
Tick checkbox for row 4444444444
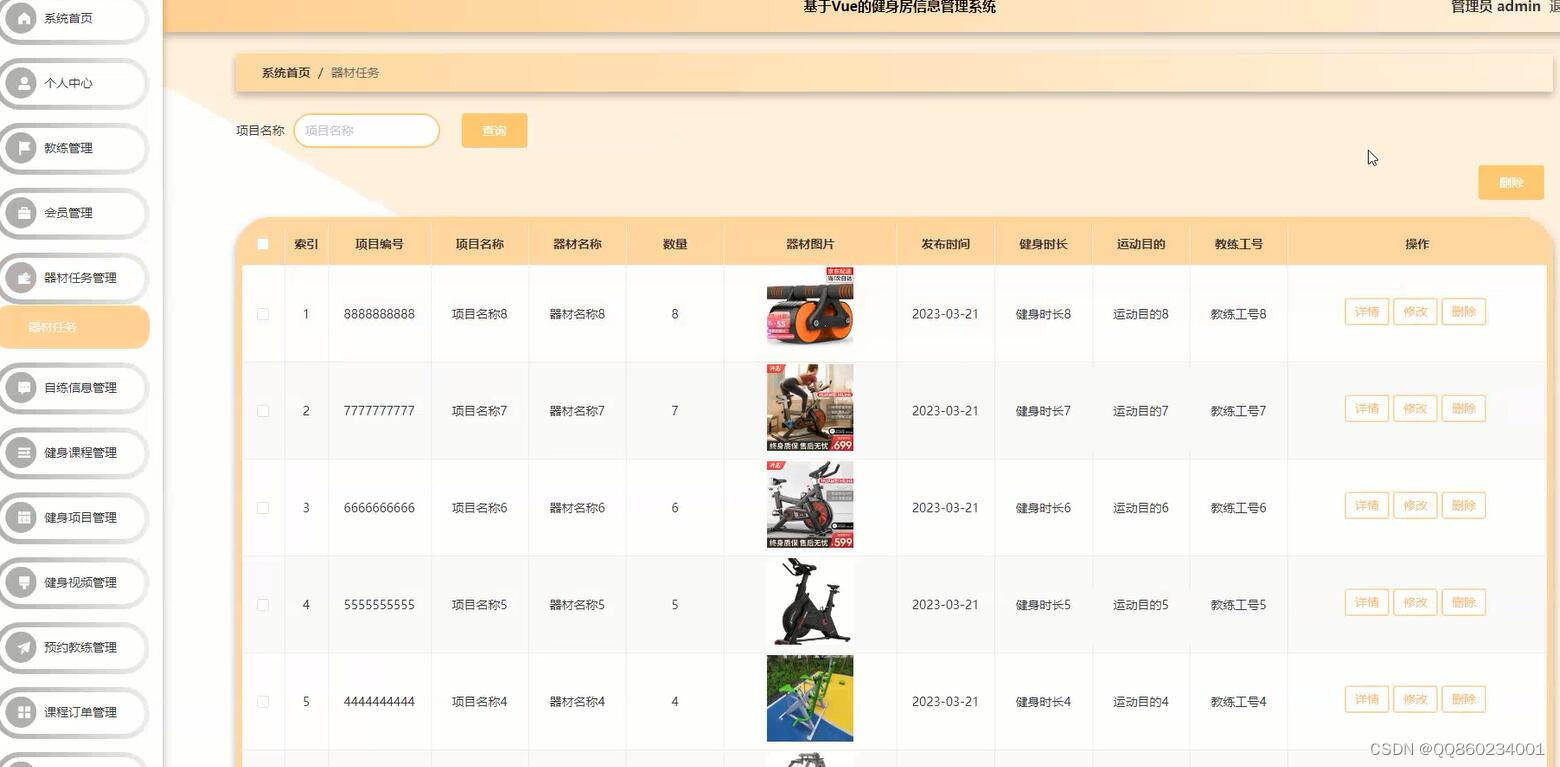click(x=263, y=702)
